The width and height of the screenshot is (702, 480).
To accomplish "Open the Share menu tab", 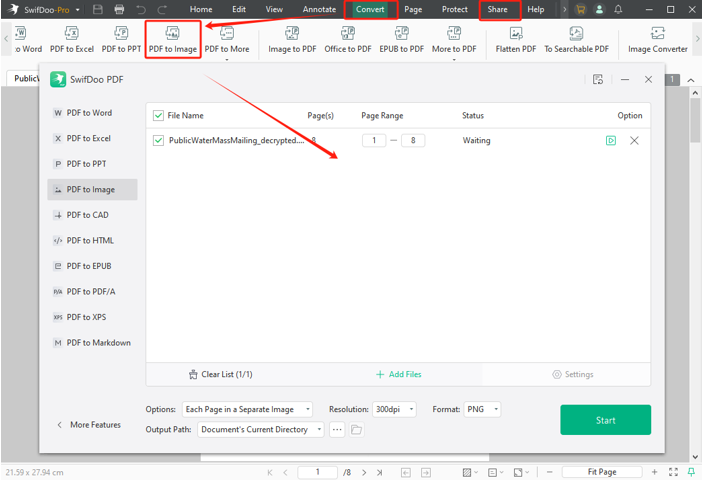I will (497, 9).
